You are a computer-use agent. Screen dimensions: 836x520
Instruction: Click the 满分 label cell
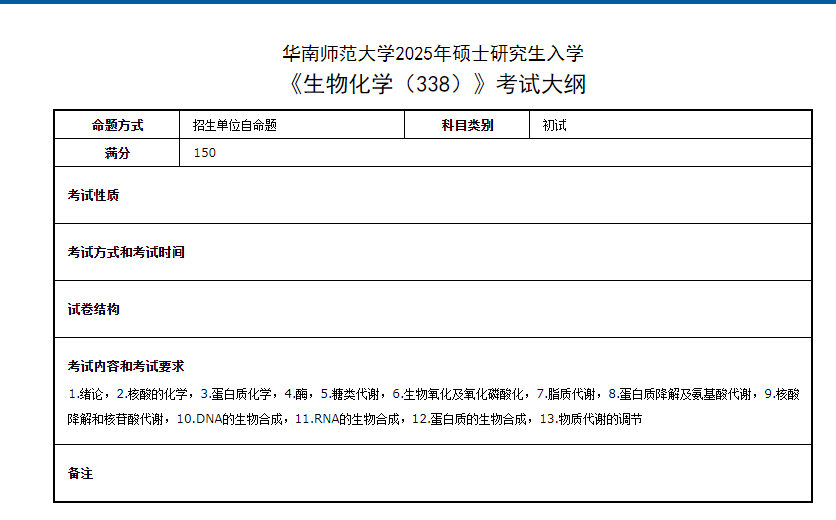pos(117,153)
